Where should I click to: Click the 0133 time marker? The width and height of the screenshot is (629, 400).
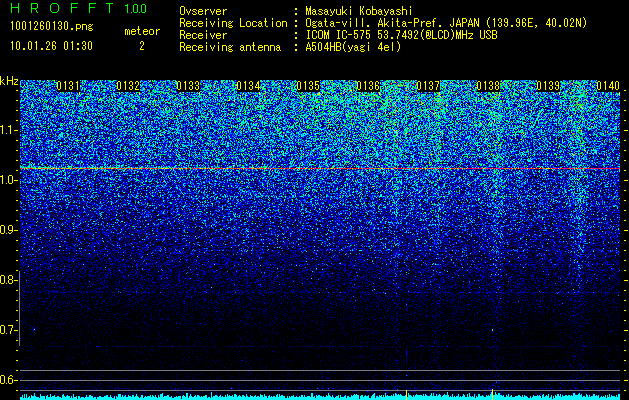[188, 86]
